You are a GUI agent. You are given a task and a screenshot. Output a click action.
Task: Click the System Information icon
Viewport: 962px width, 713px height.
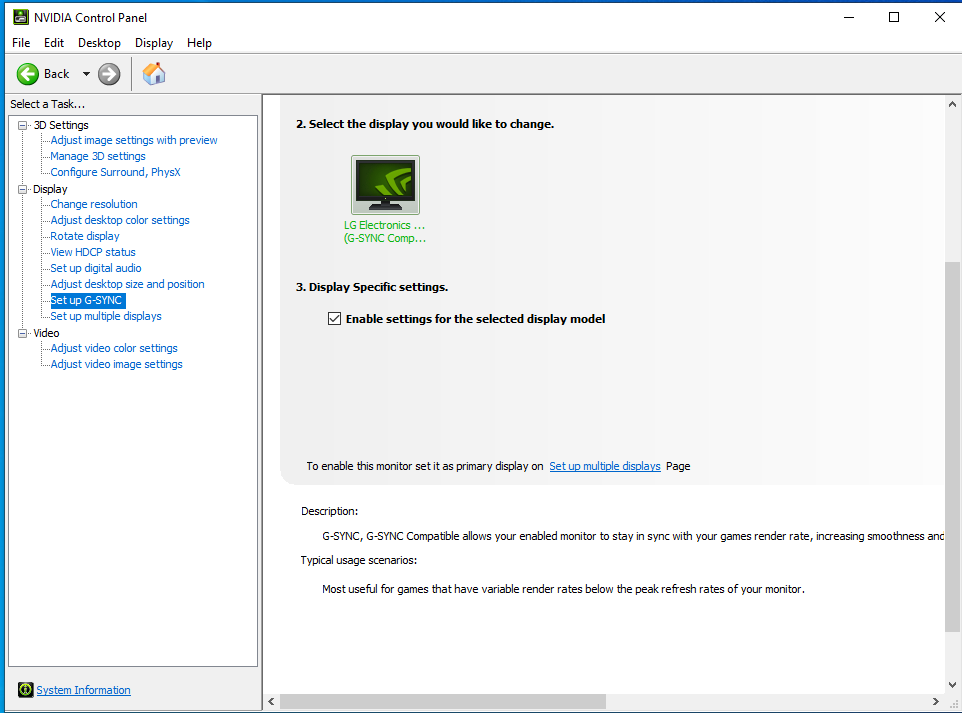pos(26,690)
